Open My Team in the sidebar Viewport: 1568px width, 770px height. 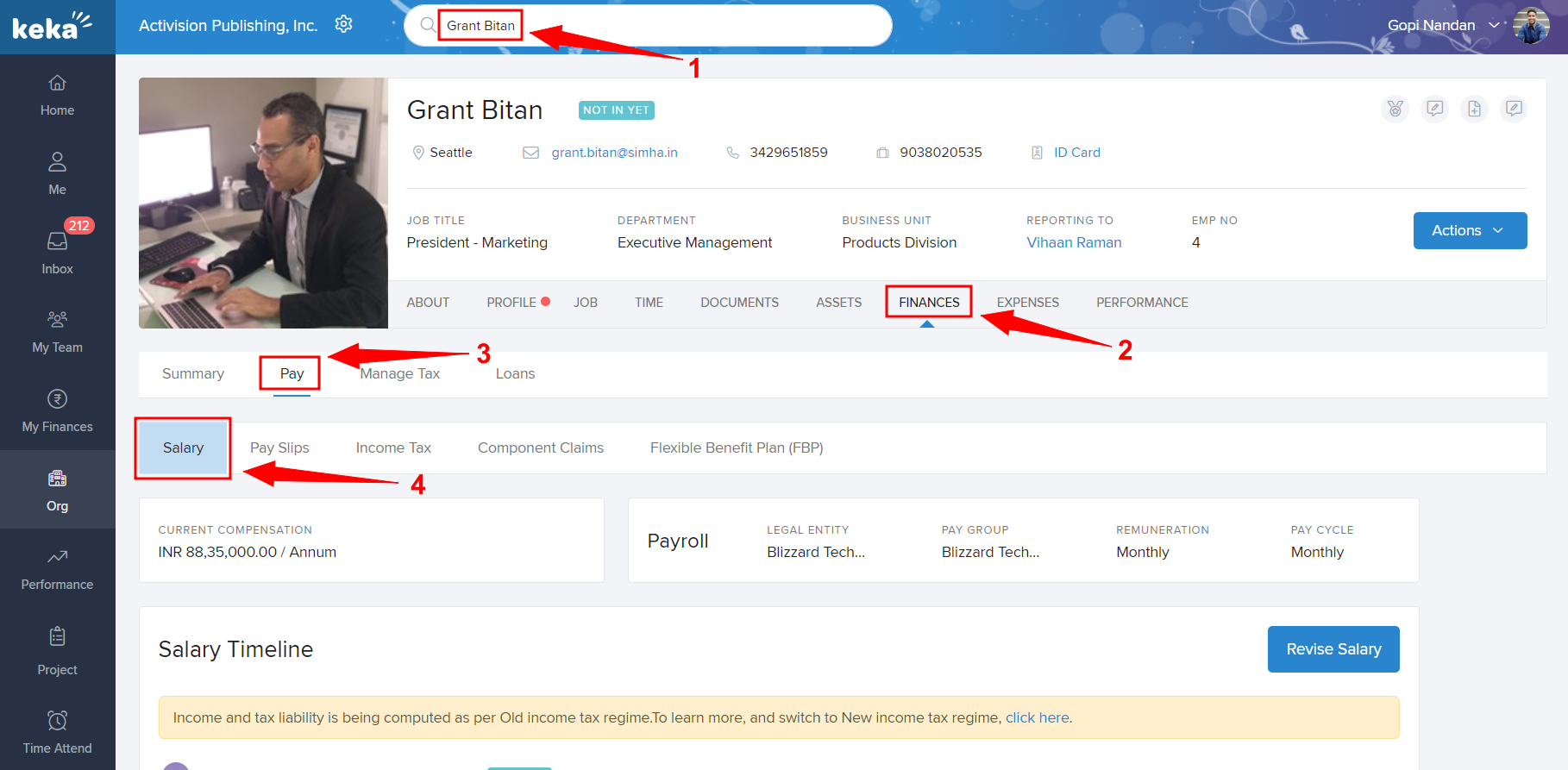click(x=57, y=332)
